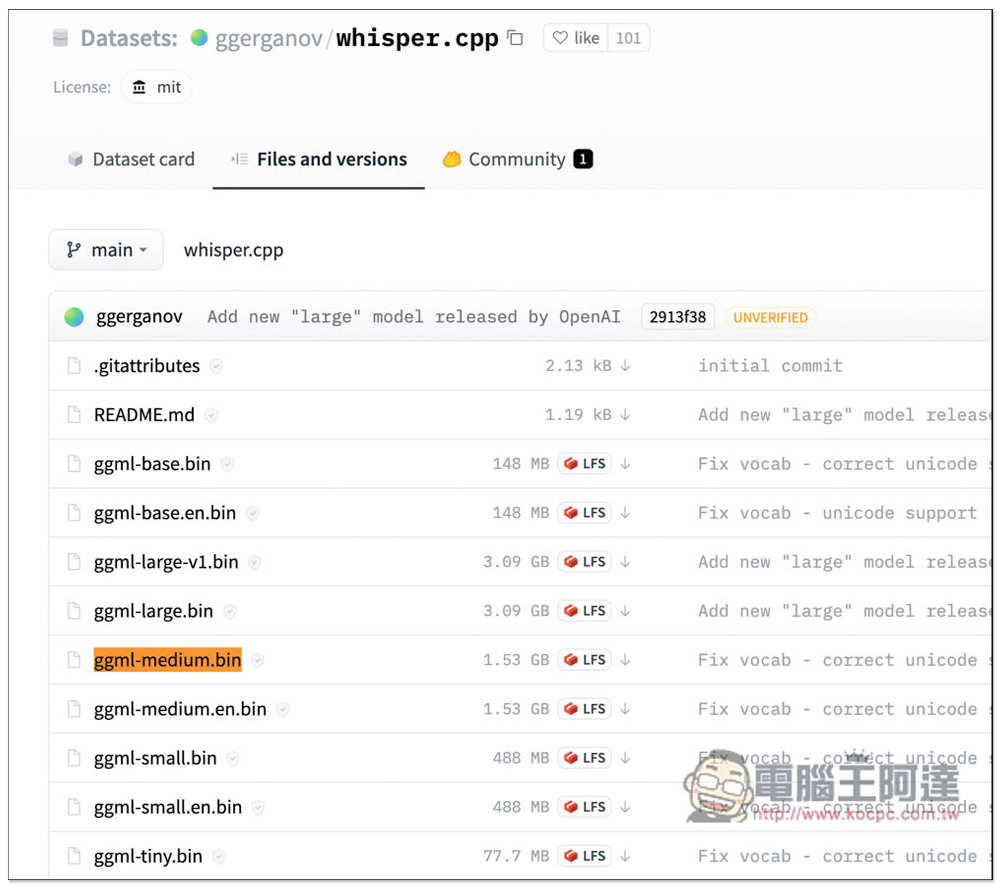The image size is (1000, 890).
Task: Download README.md via its arrow icon
Action: [x=625, y=414]
